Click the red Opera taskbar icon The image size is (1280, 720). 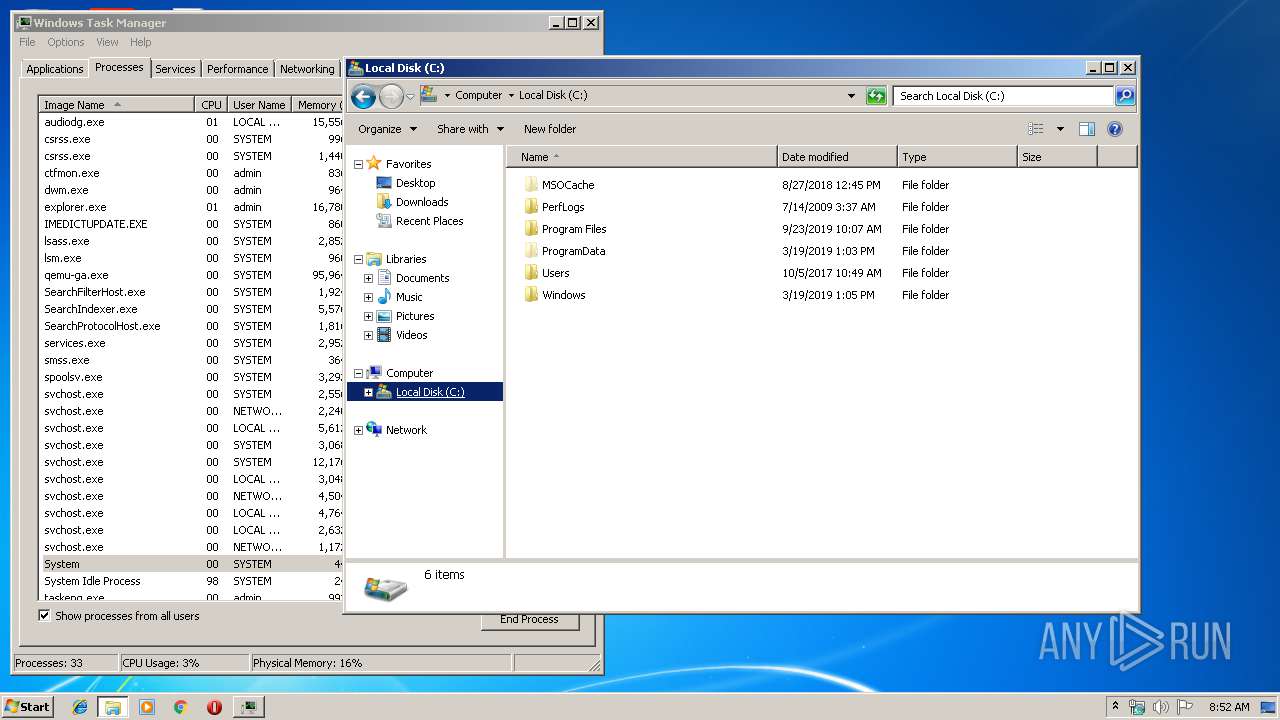pyautogui.click(x=214, y=707)
